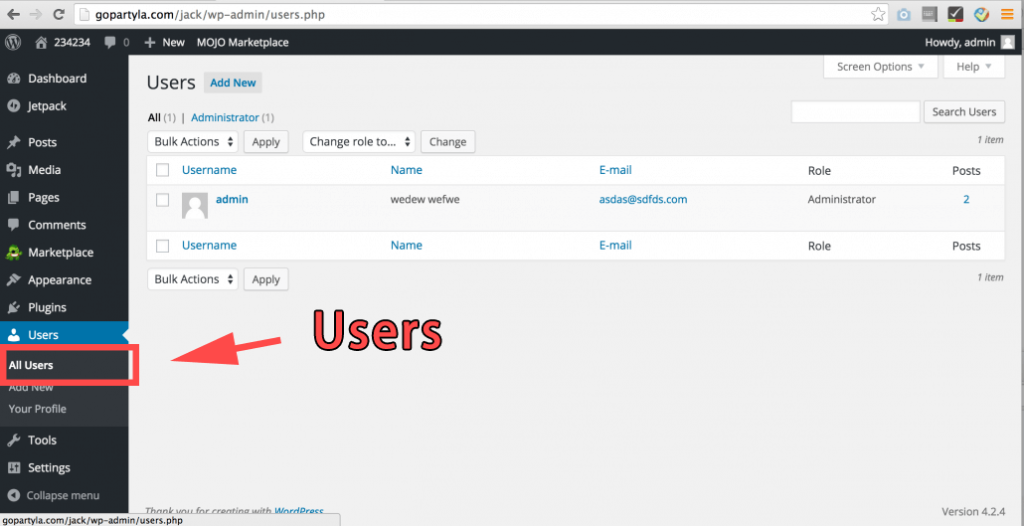This screenshot has height=526, width=1024.
Task: Check the admin user row checkbox
Action: click(163, 199)
